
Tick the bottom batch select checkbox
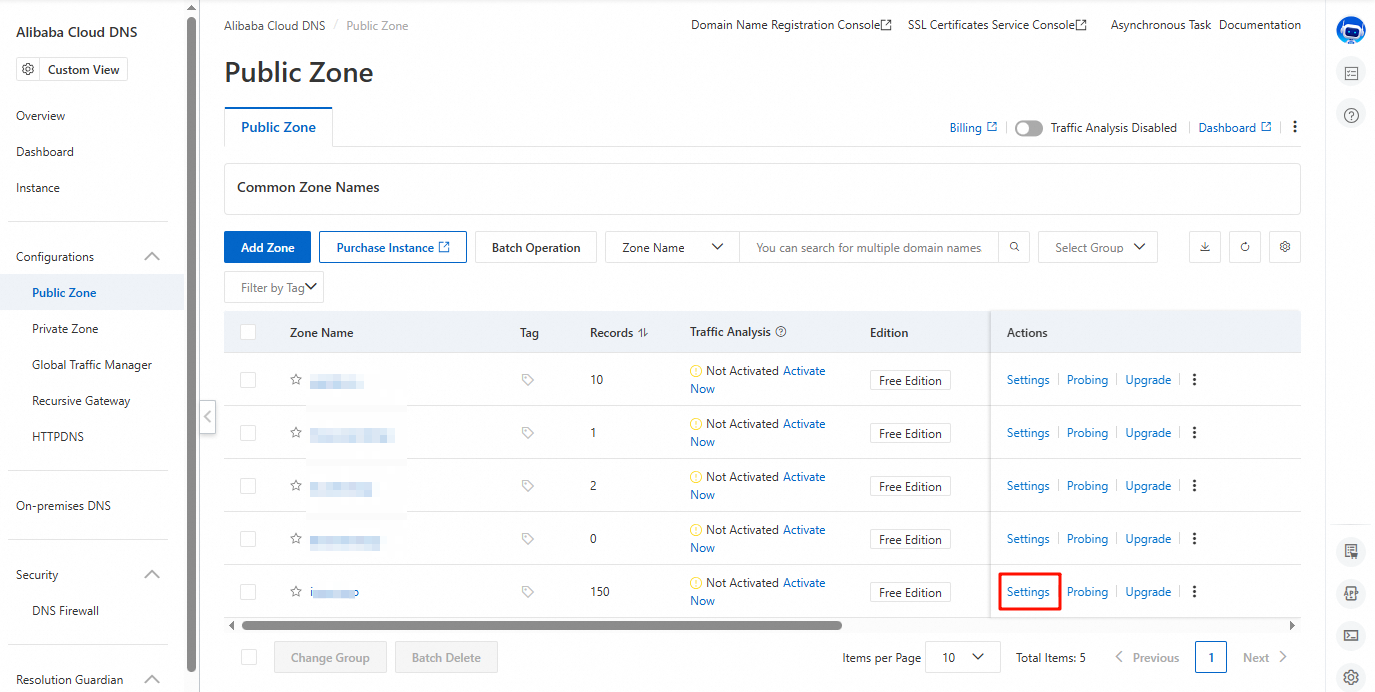[x=249, y=657]
